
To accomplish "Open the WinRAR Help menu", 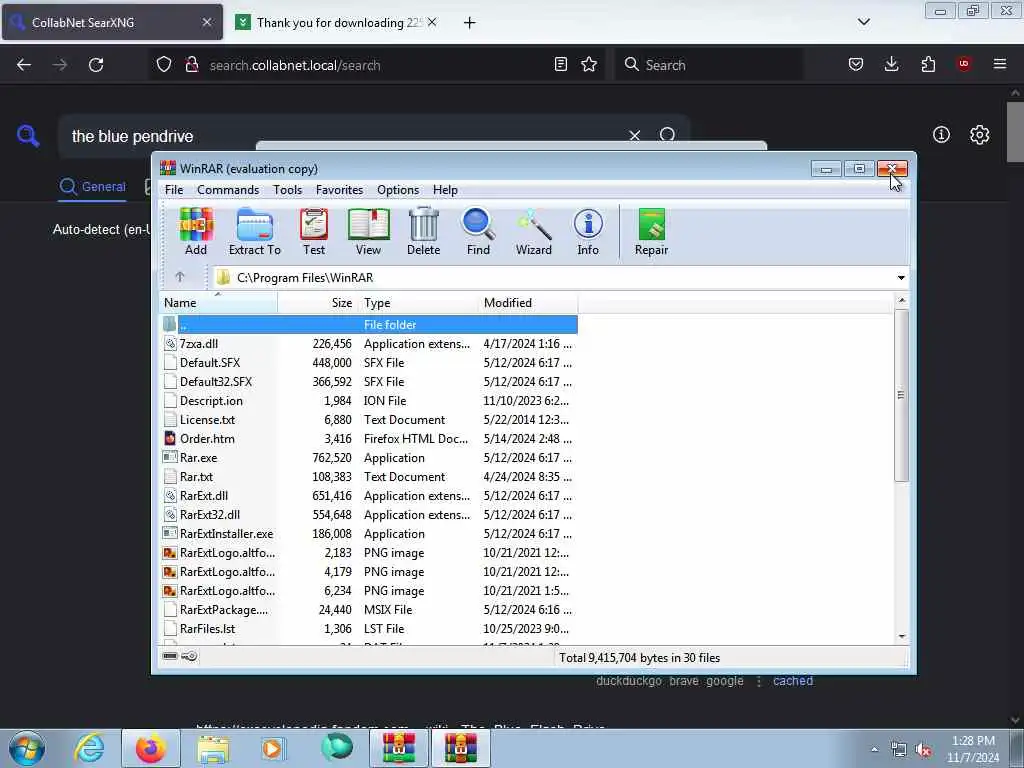I will pyautogui.click(x=445, y=189).
